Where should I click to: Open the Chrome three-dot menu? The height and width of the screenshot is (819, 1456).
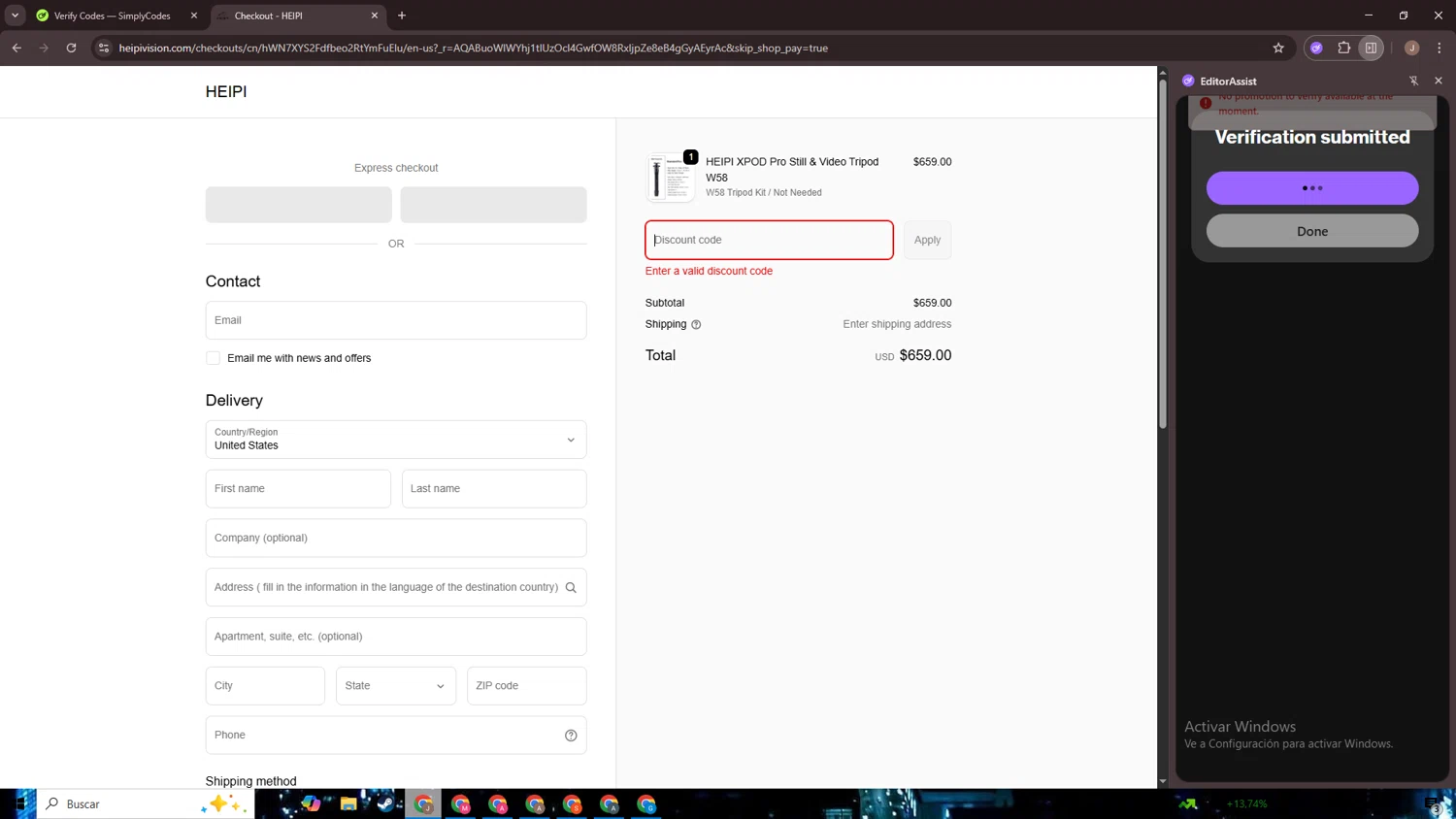click(1439, 48)
